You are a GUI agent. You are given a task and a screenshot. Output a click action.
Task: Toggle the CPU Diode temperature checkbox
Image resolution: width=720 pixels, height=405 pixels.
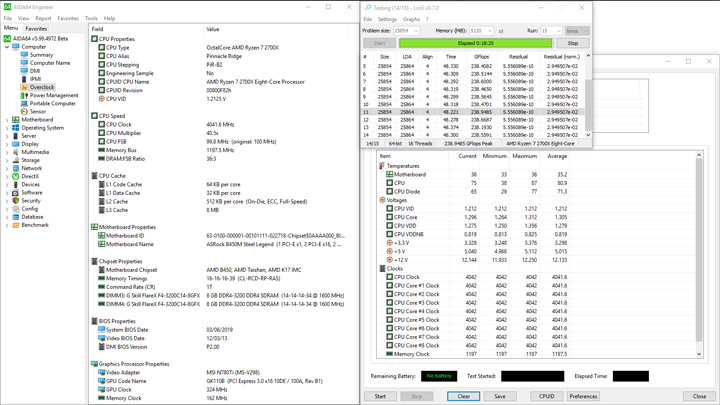389,191
